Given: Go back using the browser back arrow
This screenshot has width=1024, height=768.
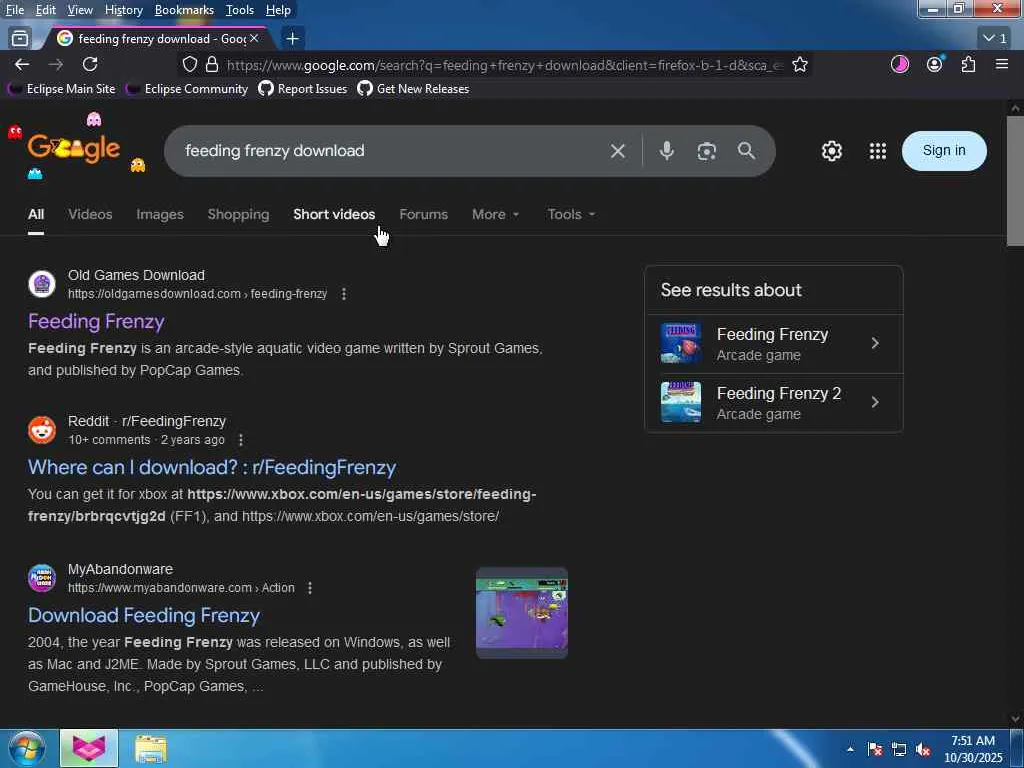Looking at the screenshot, I should coord(22,64).
